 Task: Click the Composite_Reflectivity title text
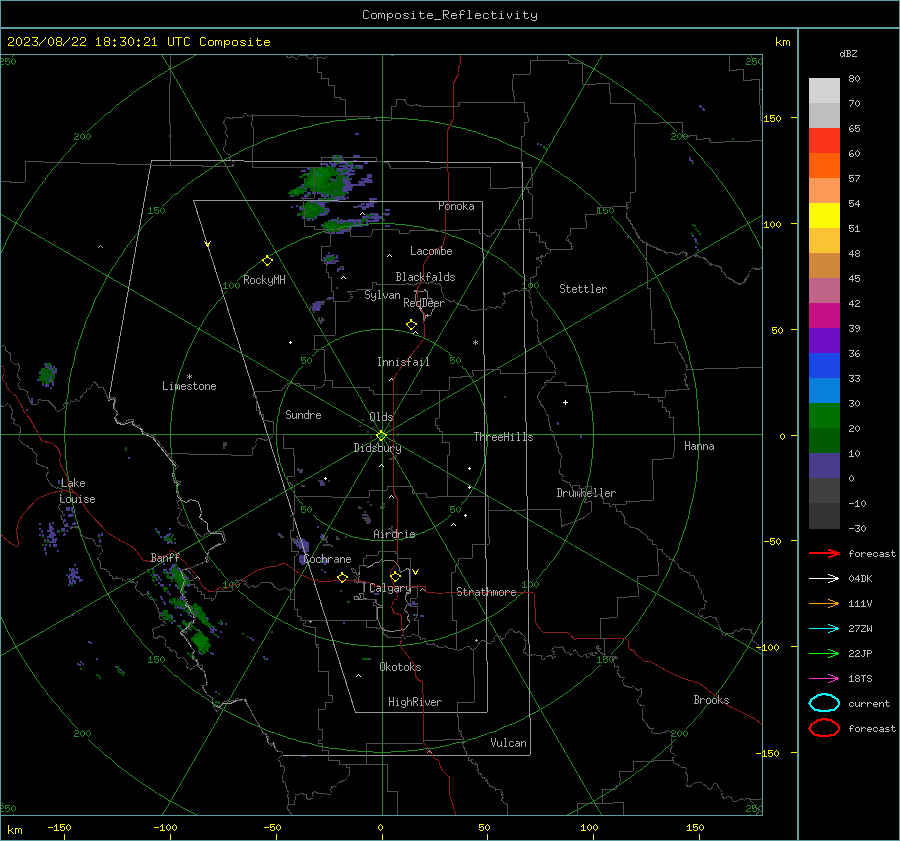(449, 15)
